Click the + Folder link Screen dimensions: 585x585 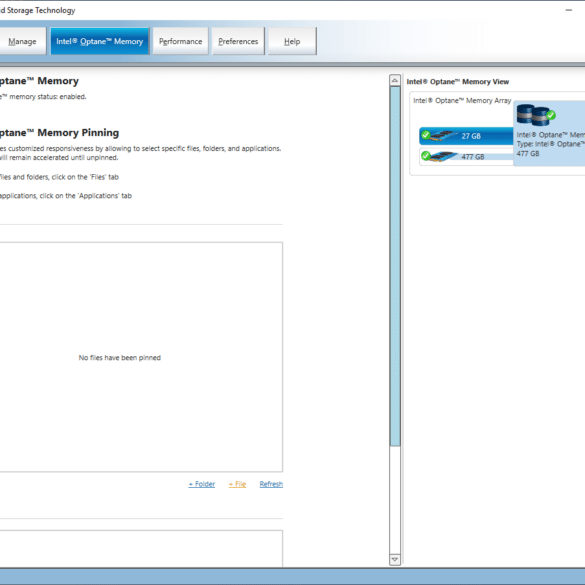(201, 484)
